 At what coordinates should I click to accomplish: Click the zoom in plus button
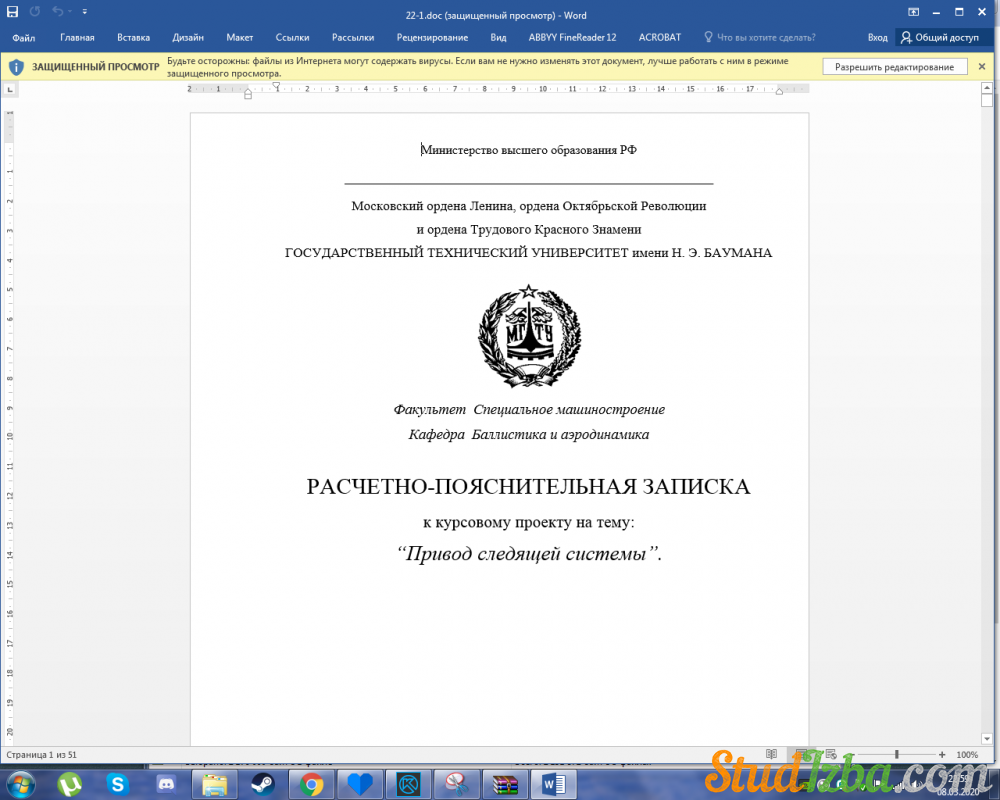click(942, 755)
